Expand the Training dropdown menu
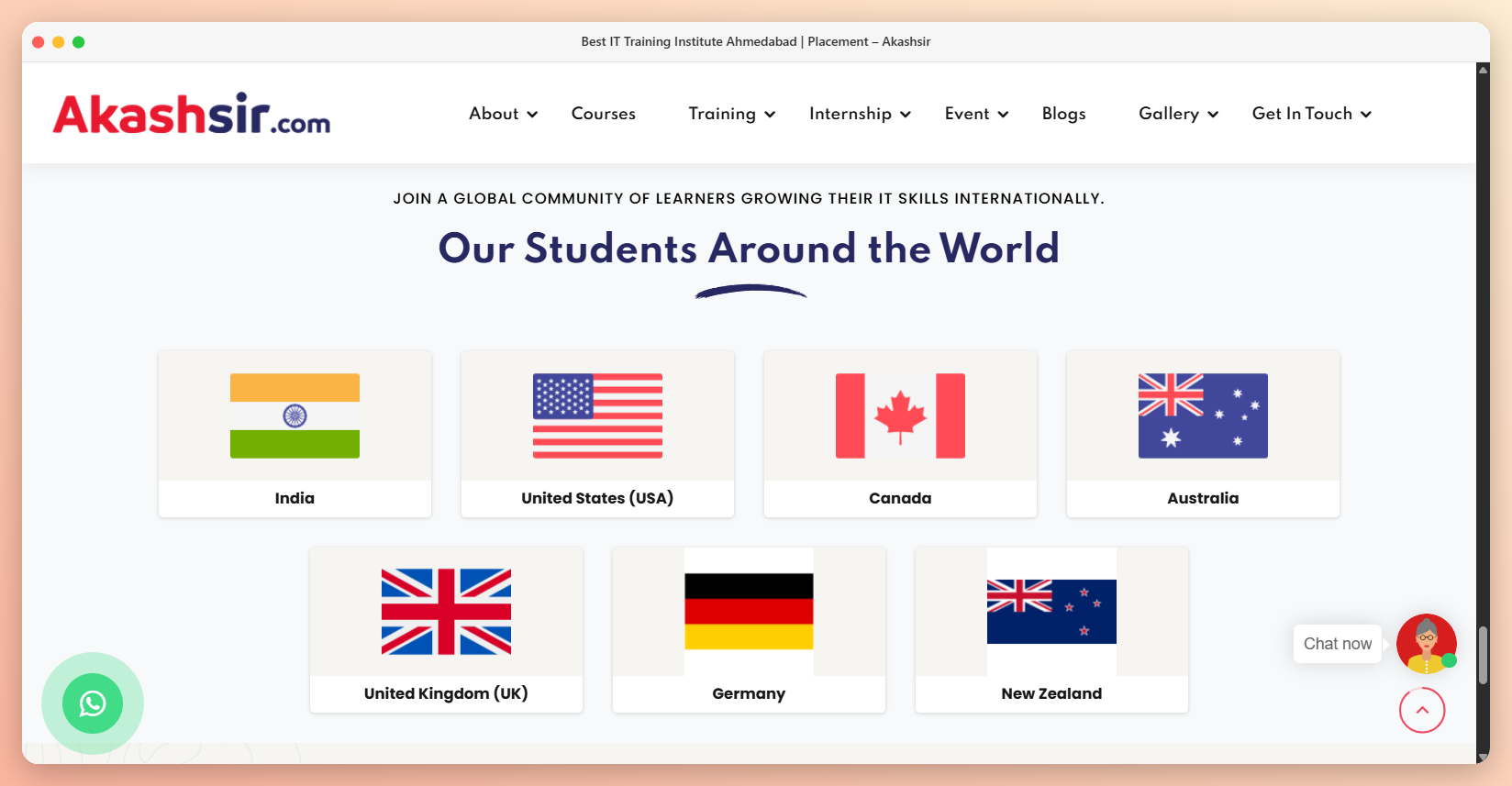 point(732,114)
